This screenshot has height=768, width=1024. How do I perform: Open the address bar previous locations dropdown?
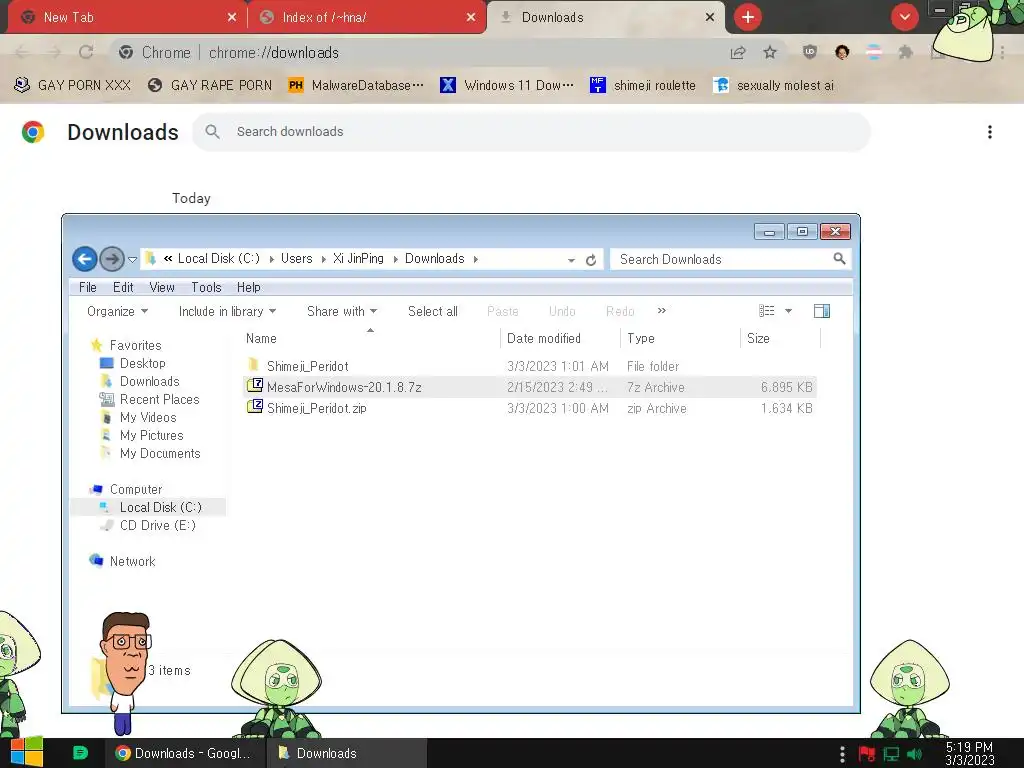click(571, 260)
